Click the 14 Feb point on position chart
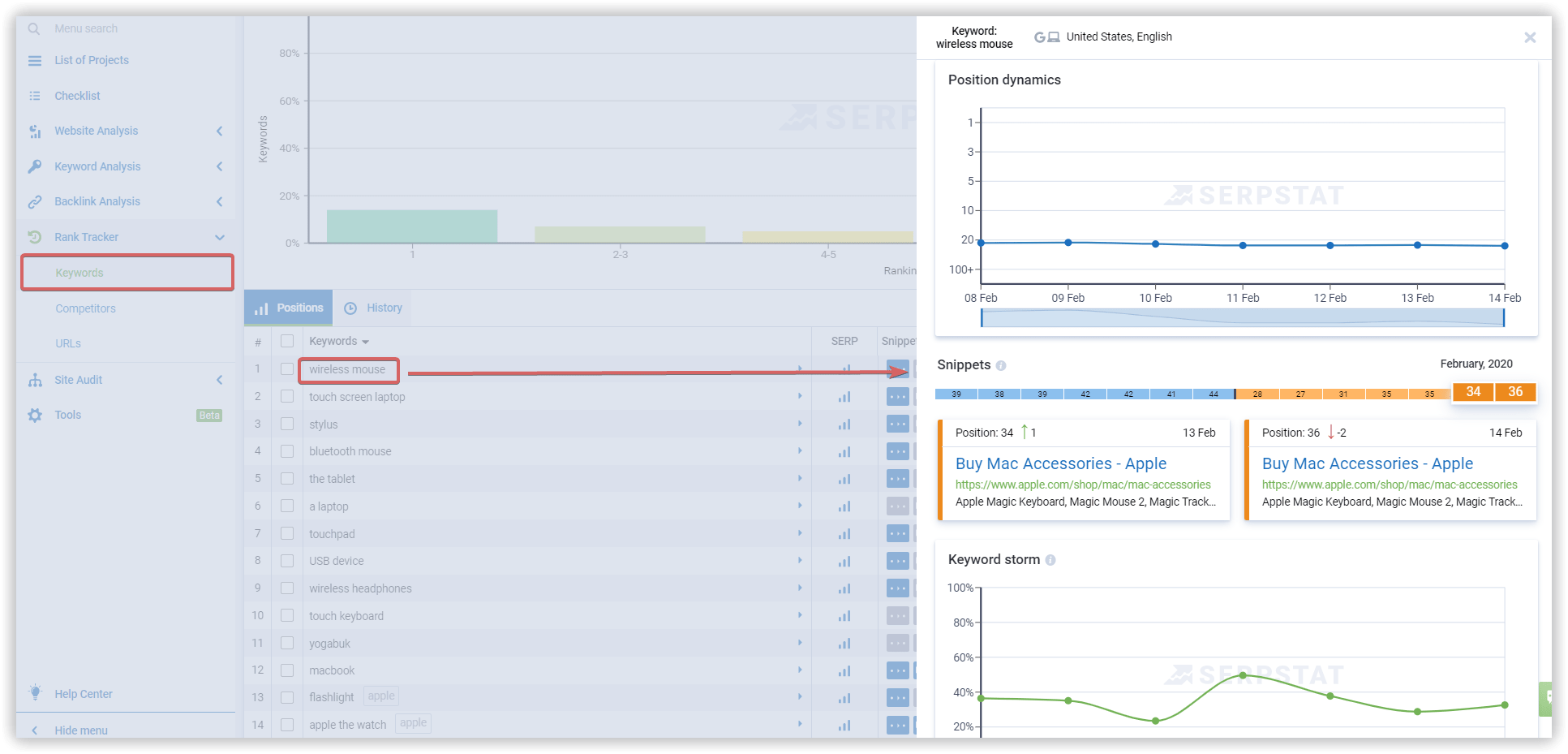 (x=1505, y=246)
